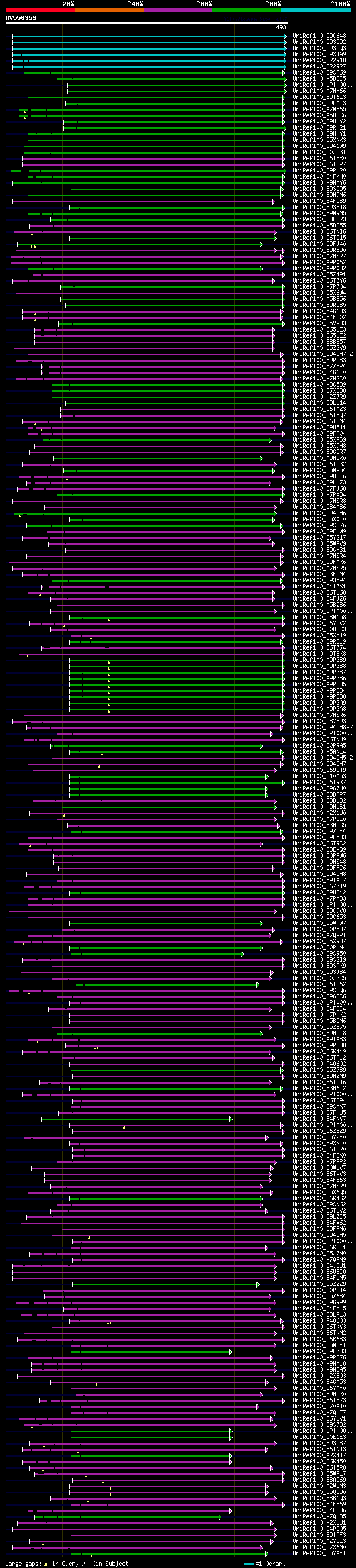This screenshot has height=1568, width=356.
Task: Select the UniRef100_C5YS17 label
Action: (x=319, y=537)
